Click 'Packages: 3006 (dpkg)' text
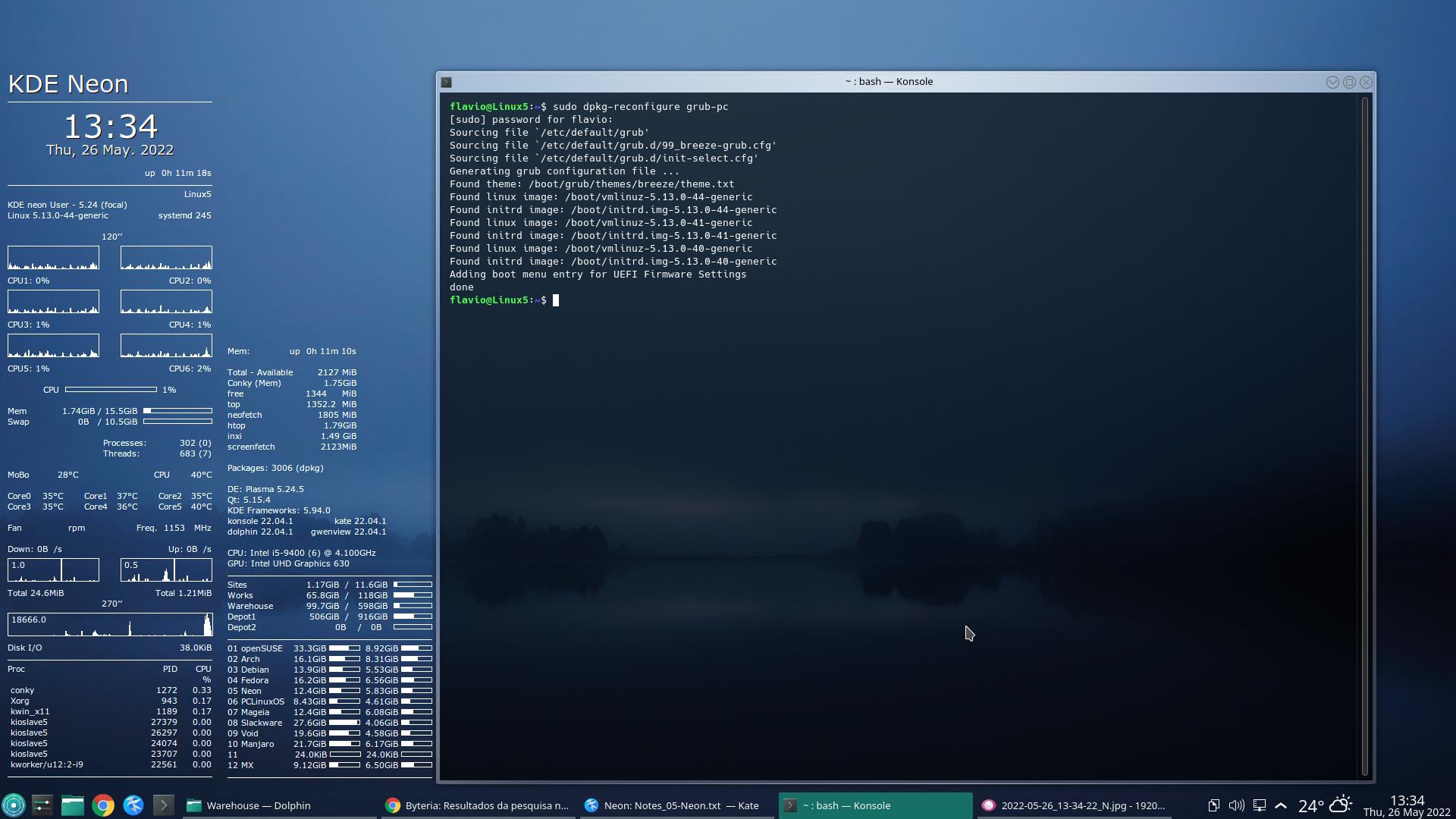Viewport: 1456px width, 819px height. tap(275, 469)
